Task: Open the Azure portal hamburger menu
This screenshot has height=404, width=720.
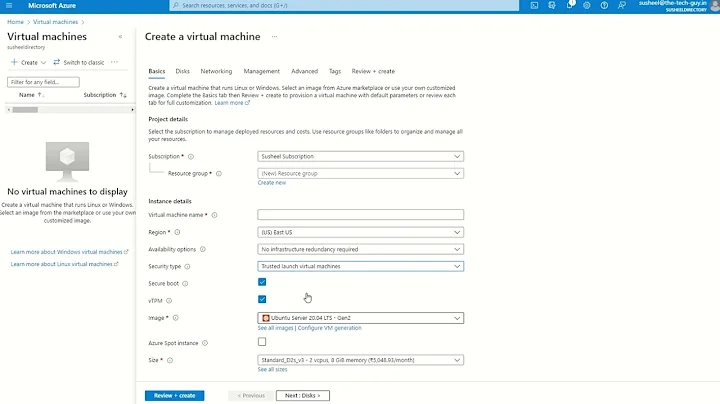Action: [x=9, y=6]
